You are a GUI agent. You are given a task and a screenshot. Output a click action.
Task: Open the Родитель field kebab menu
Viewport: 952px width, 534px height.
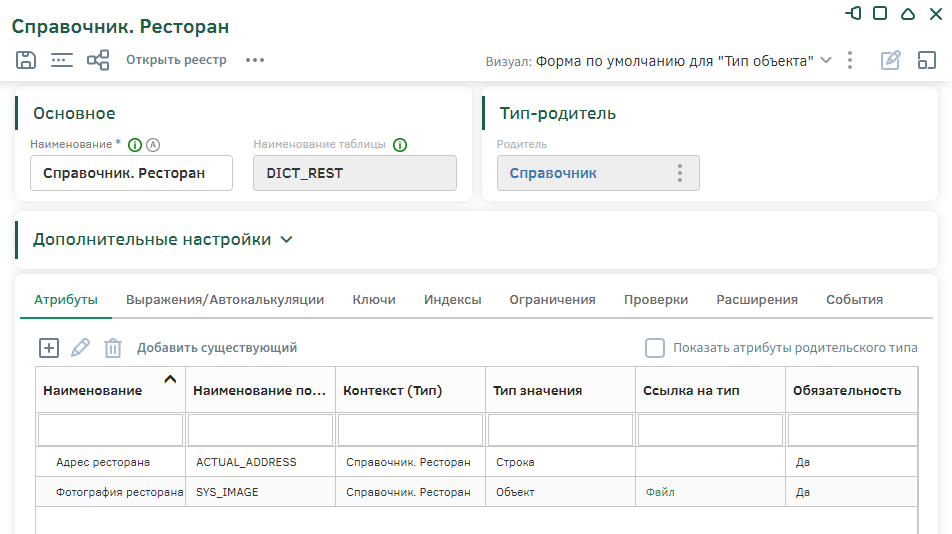click(680, 173)
